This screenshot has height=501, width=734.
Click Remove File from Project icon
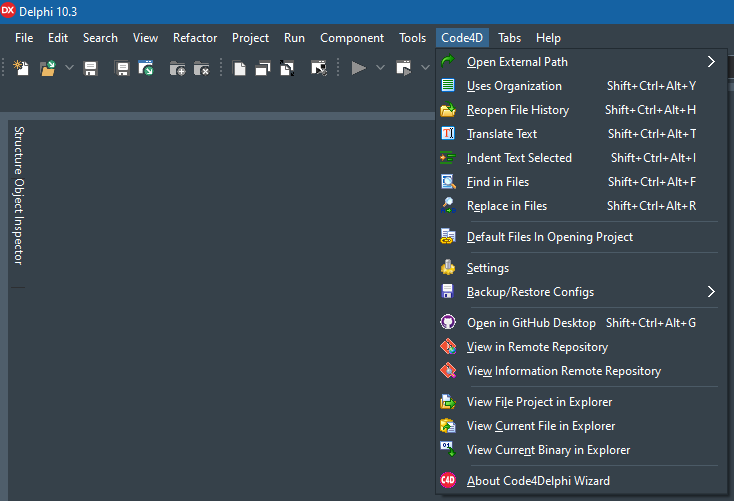(201, 68)
